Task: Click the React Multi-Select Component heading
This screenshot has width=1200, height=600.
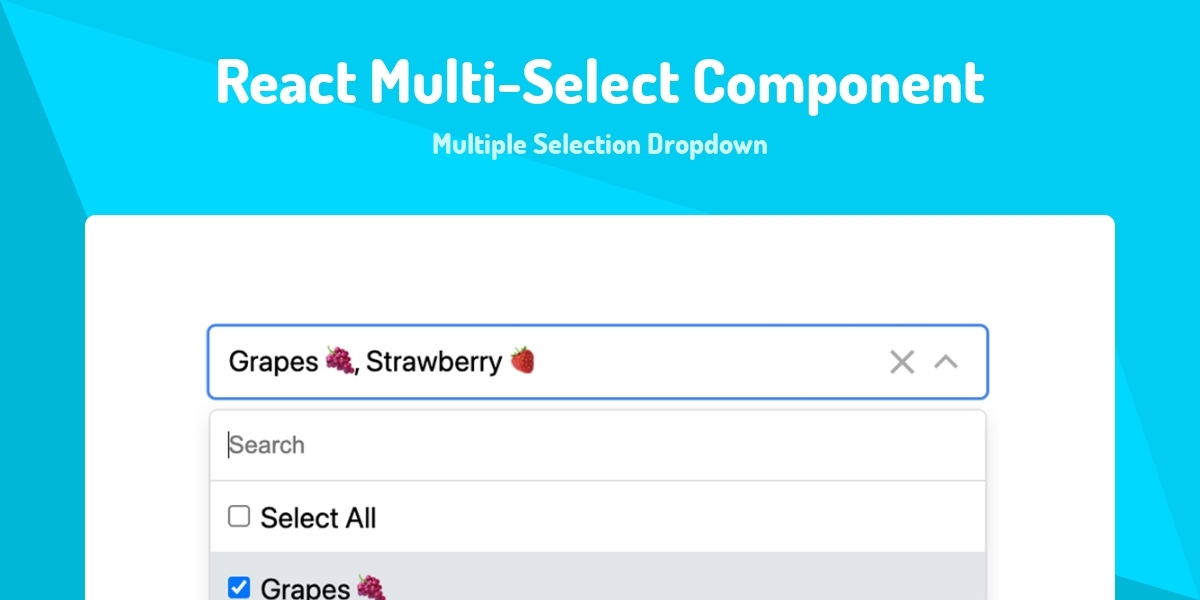Action: point(600,82)
